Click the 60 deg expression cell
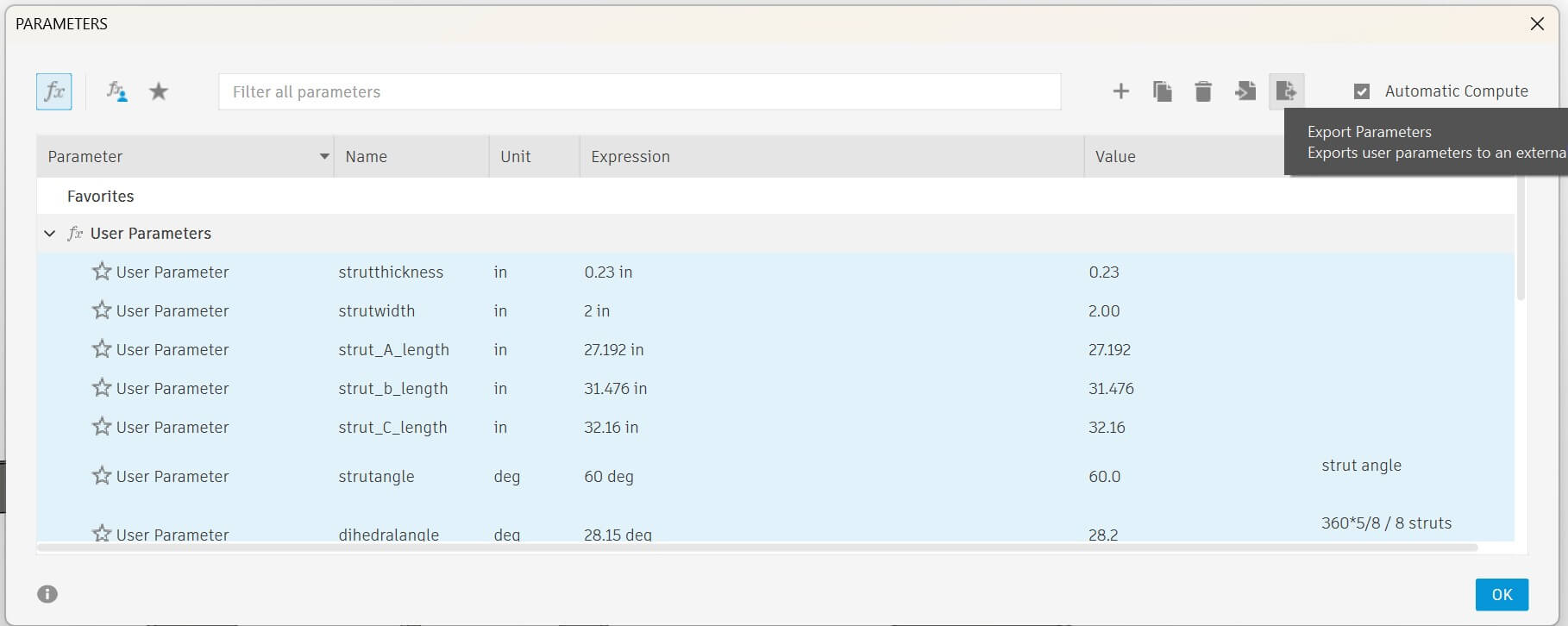1568x626 pixels. pyautogui.click(x=608, y=476)
